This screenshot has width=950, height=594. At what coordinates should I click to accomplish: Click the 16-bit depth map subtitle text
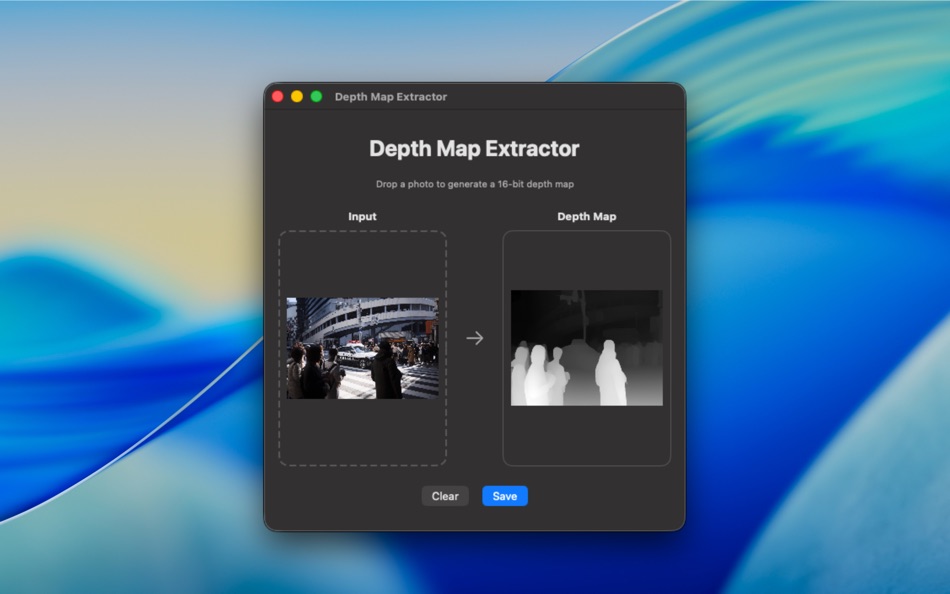tap(473, 184)
